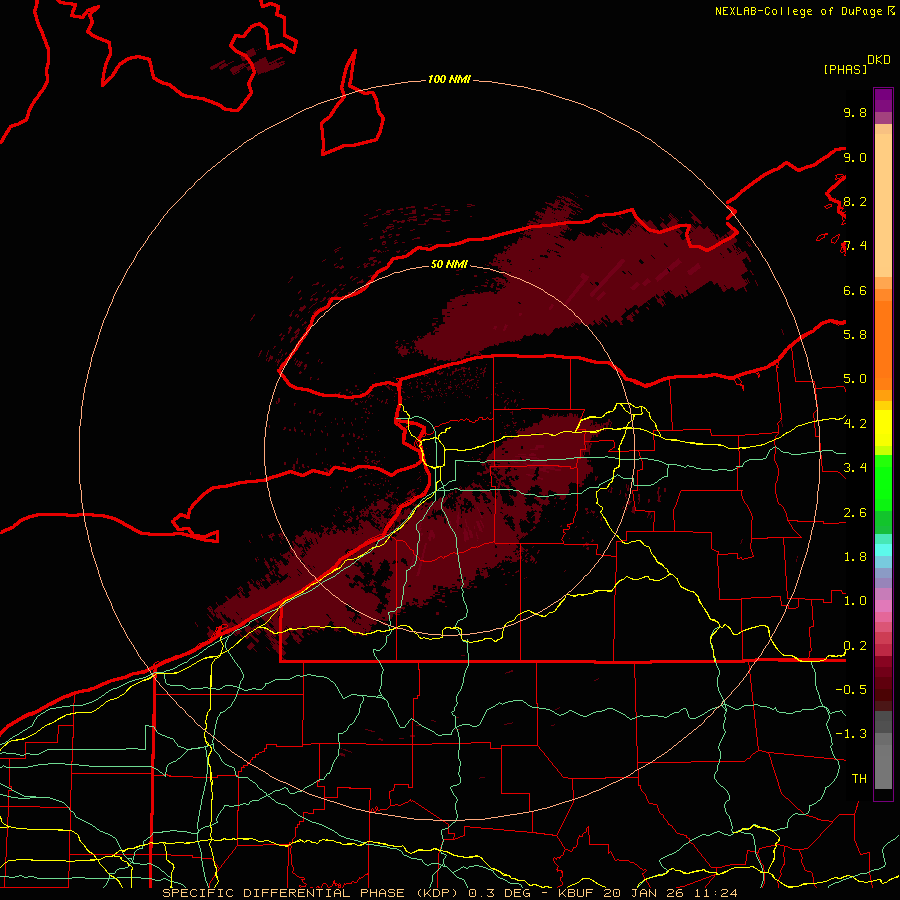Click the 1.8 scale label
The height and width of the screenshot is (900, 900).
[x=855, y=557]
